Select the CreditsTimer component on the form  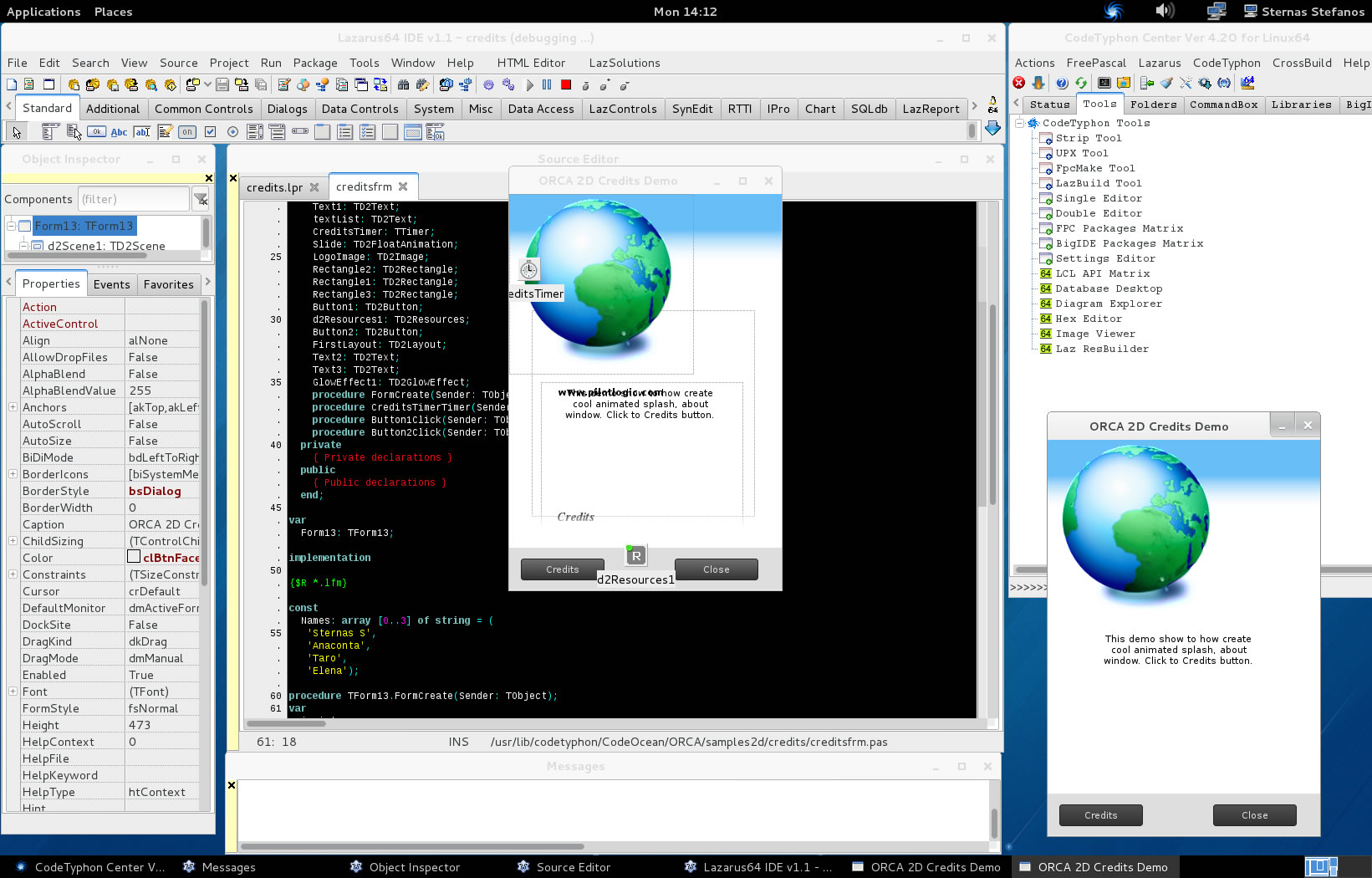tap(528, 269)
